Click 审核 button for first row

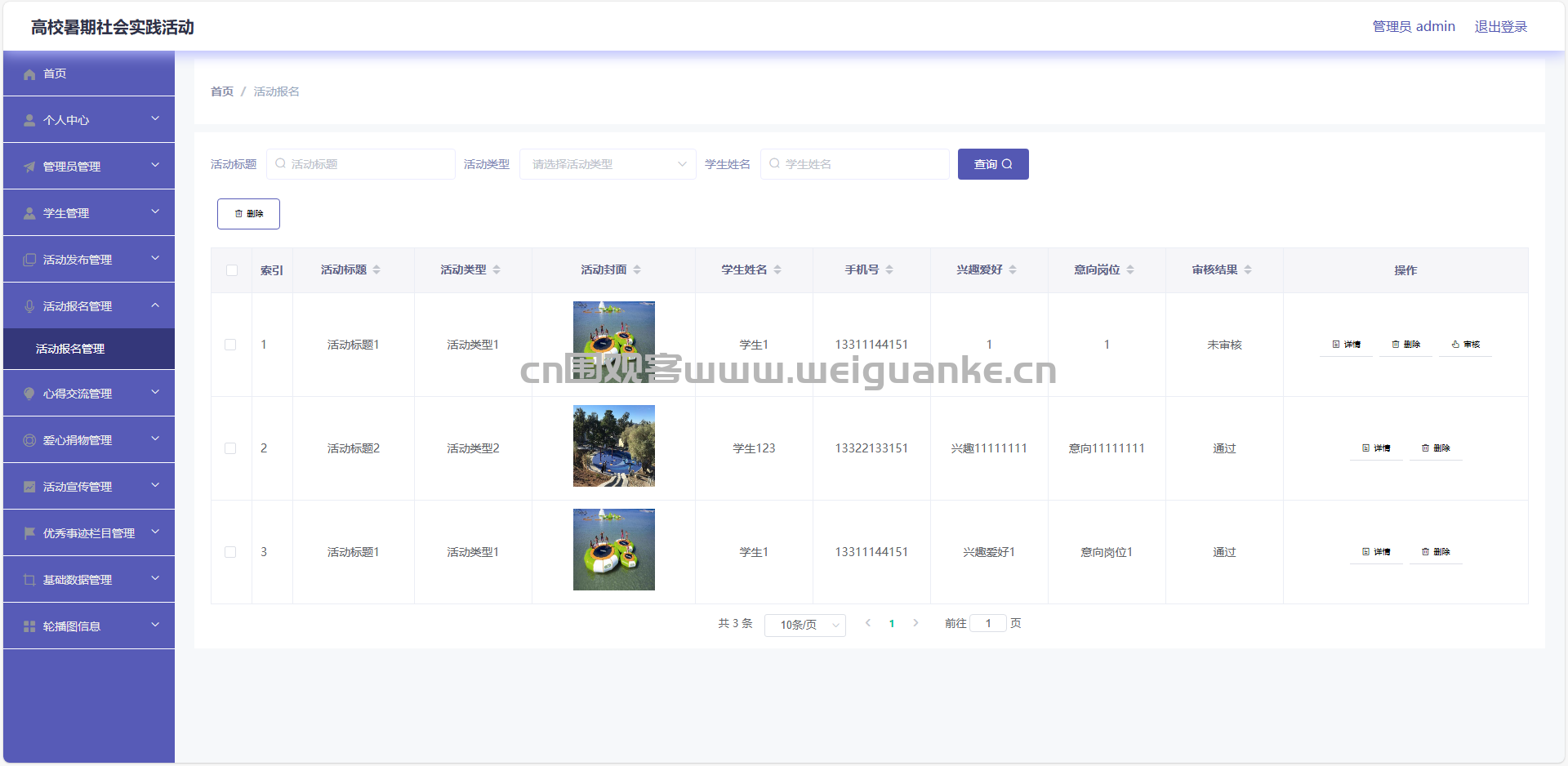click(1465, 345)
